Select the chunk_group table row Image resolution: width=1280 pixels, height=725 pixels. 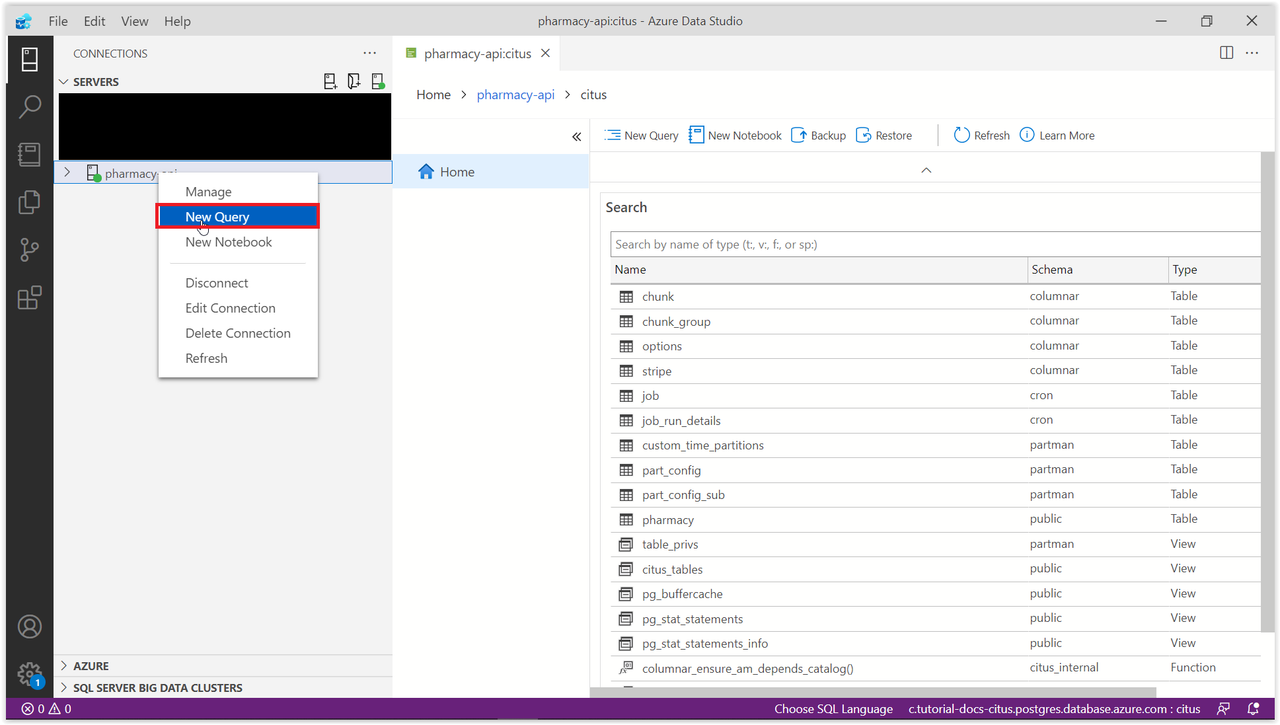(x=935, y=321)
